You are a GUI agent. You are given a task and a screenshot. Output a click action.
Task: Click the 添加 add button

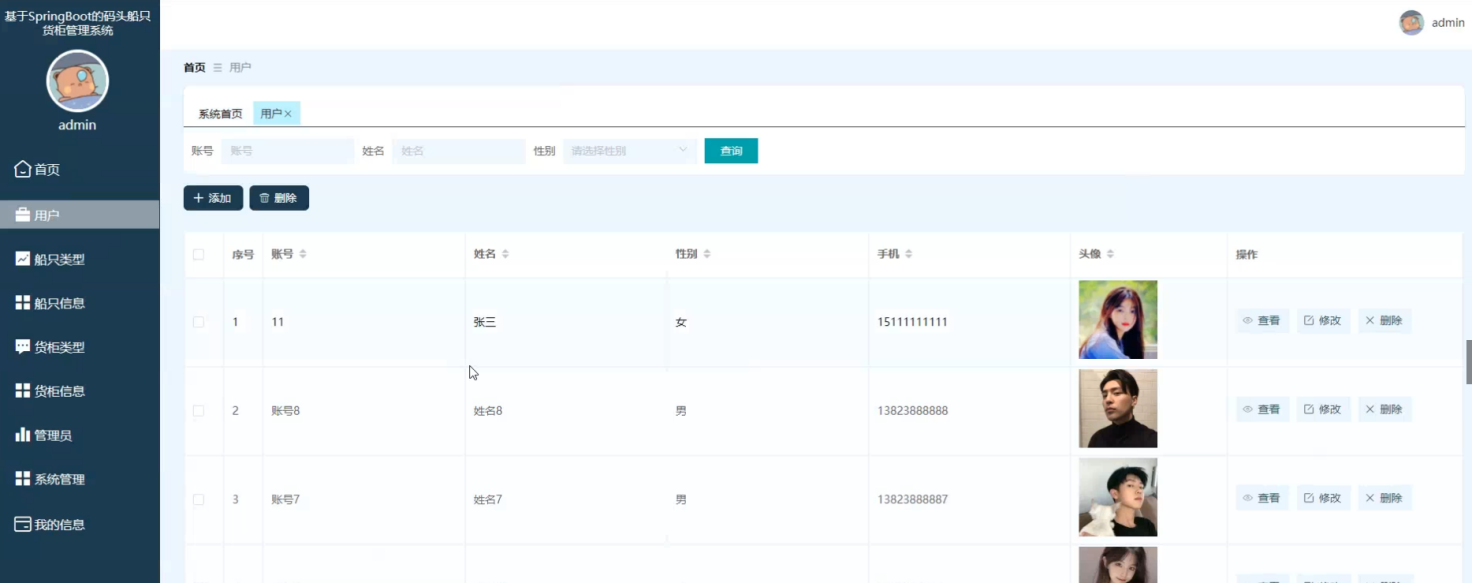(213, 198)
